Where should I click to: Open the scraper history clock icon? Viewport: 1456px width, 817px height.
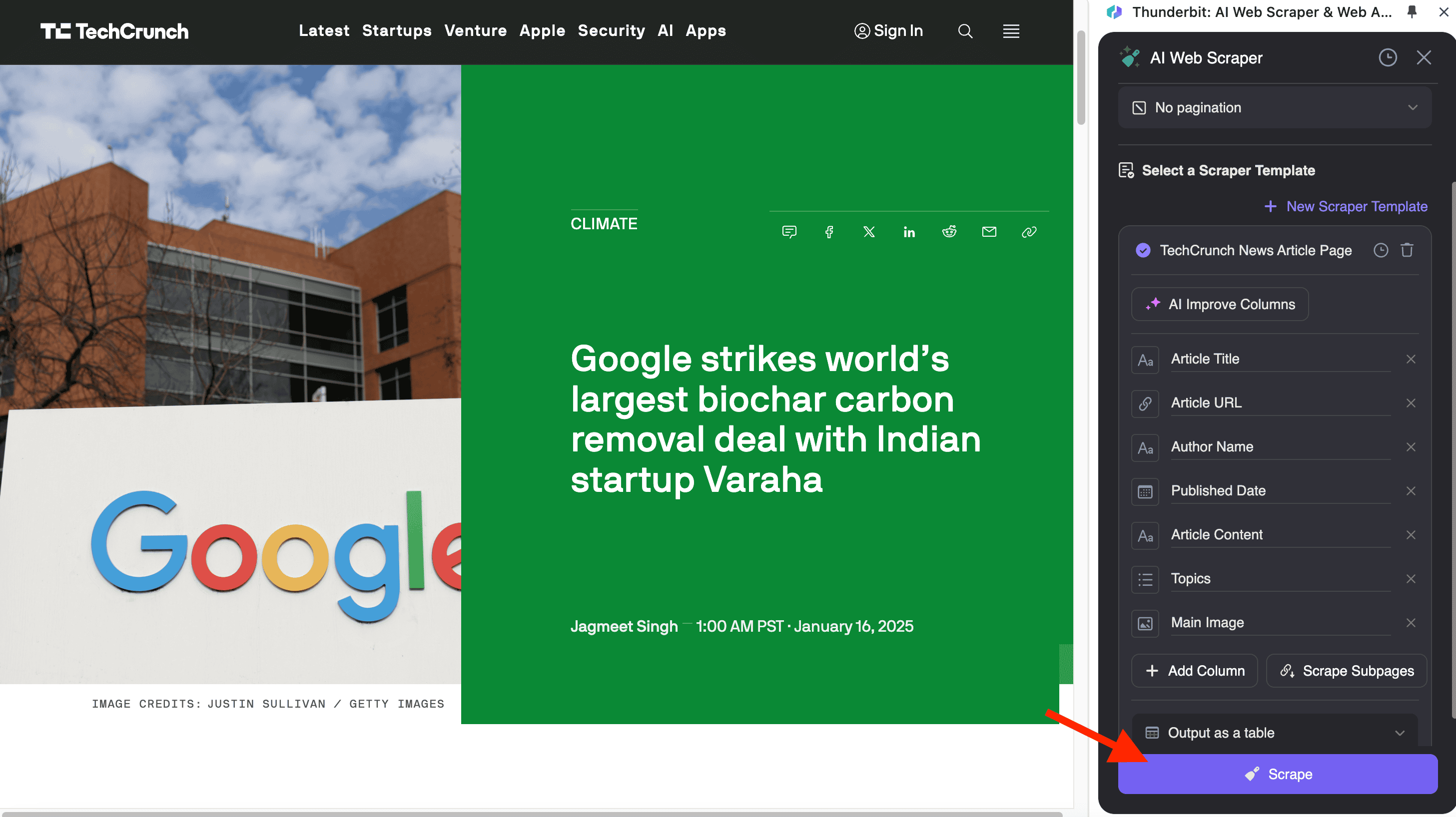click(1387, 57)
